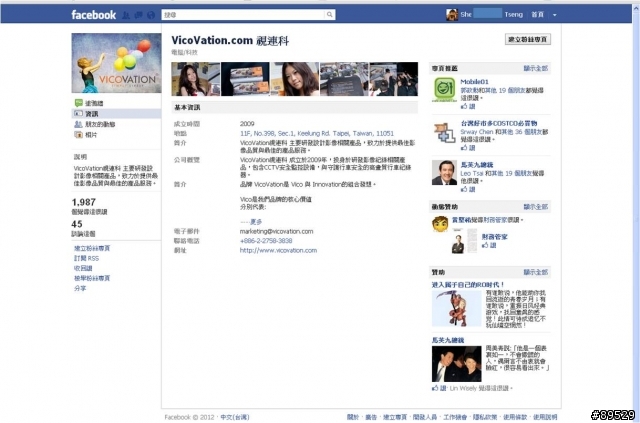Click the 45 talking about count

pos(77,224)
